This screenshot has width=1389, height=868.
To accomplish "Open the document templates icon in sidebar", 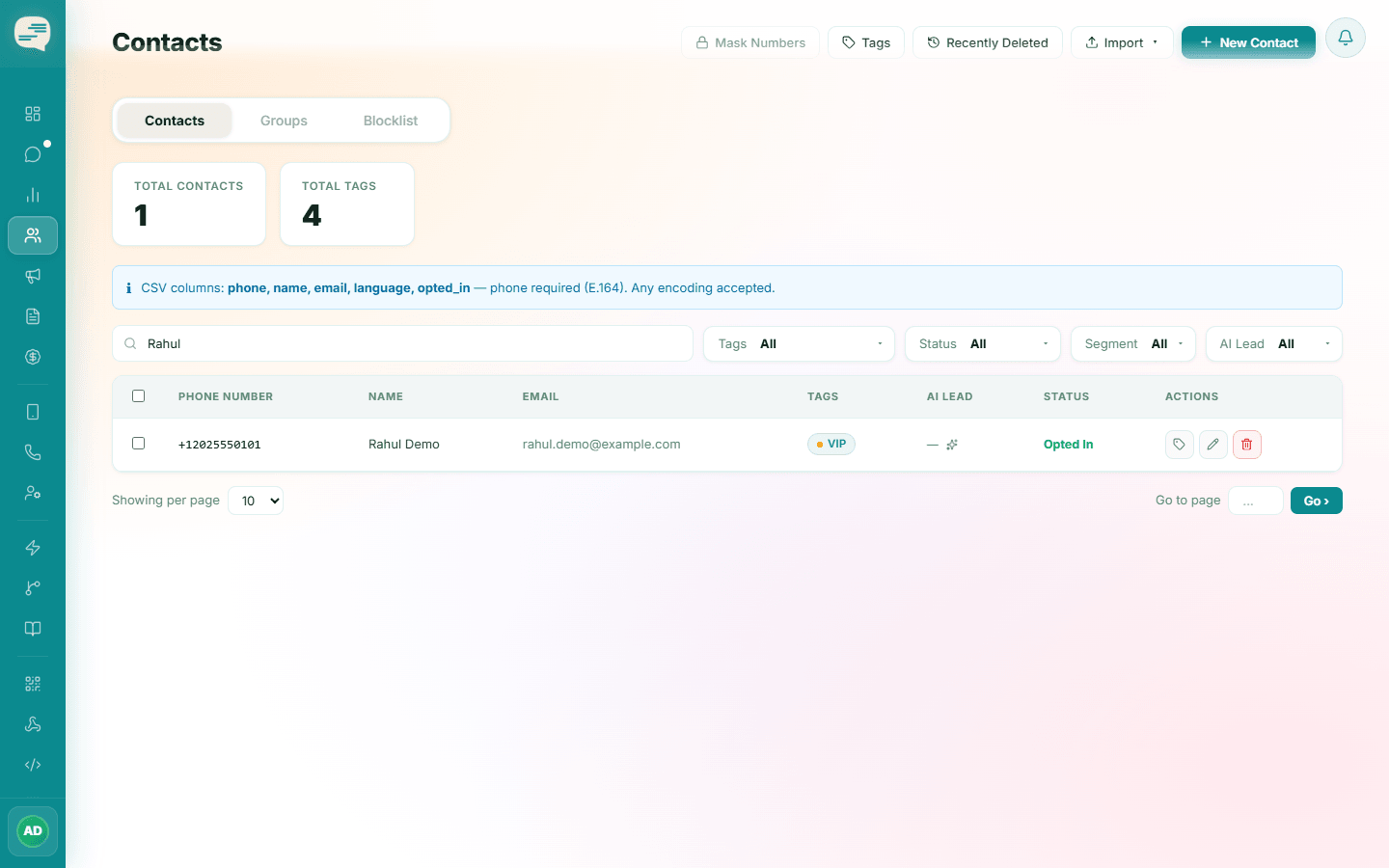I will click(x=33, y=316).
